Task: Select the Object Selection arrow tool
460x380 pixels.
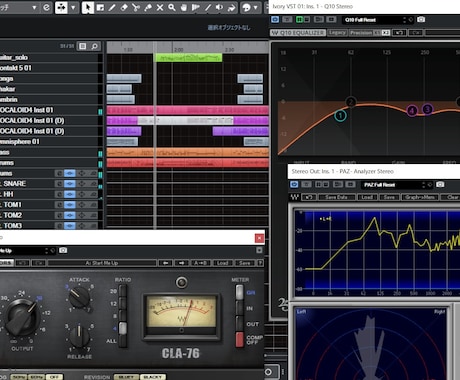Action: click(88, 8)
